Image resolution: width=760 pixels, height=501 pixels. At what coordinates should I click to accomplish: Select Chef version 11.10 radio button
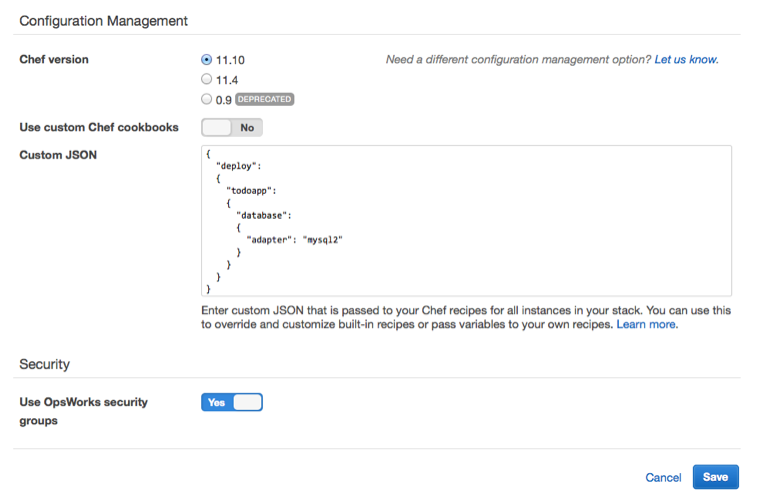(x=206, y=60)
